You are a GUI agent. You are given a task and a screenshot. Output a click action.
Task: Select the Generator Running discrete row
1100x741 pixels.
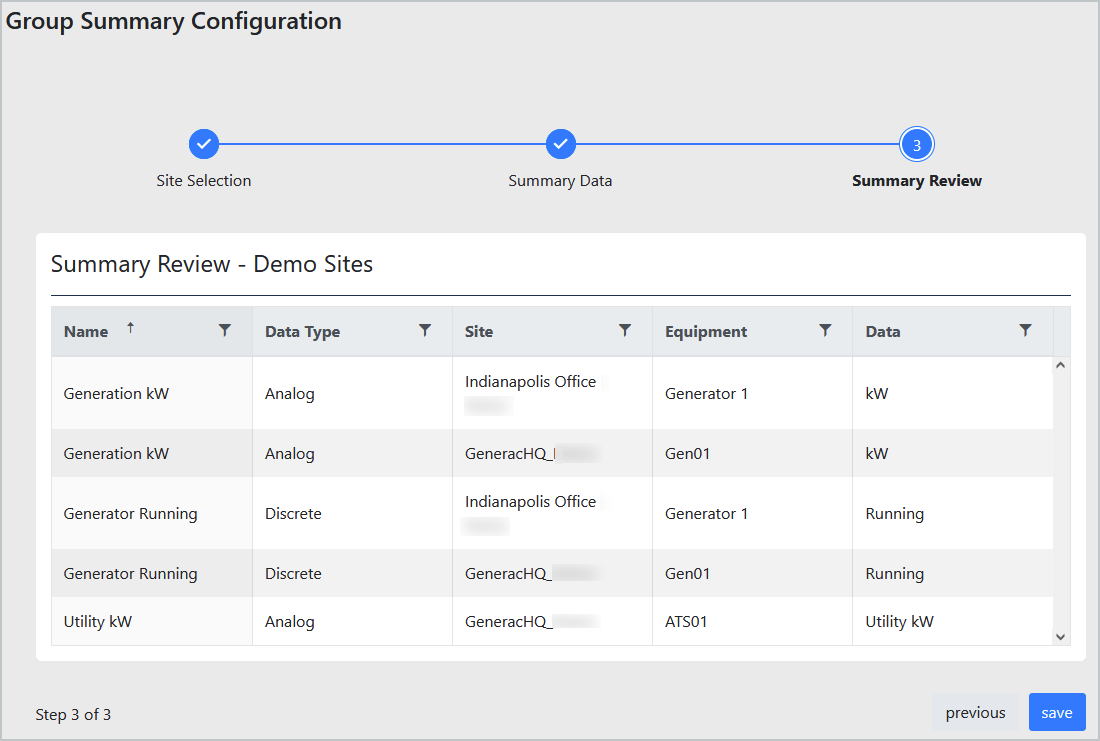(400, 513)
